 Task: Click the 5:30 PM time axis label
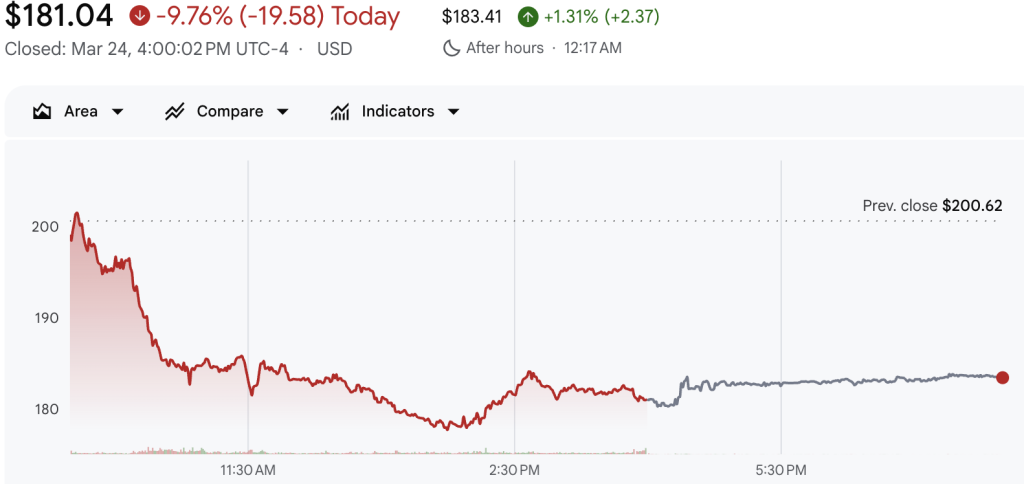click(781, 469)
